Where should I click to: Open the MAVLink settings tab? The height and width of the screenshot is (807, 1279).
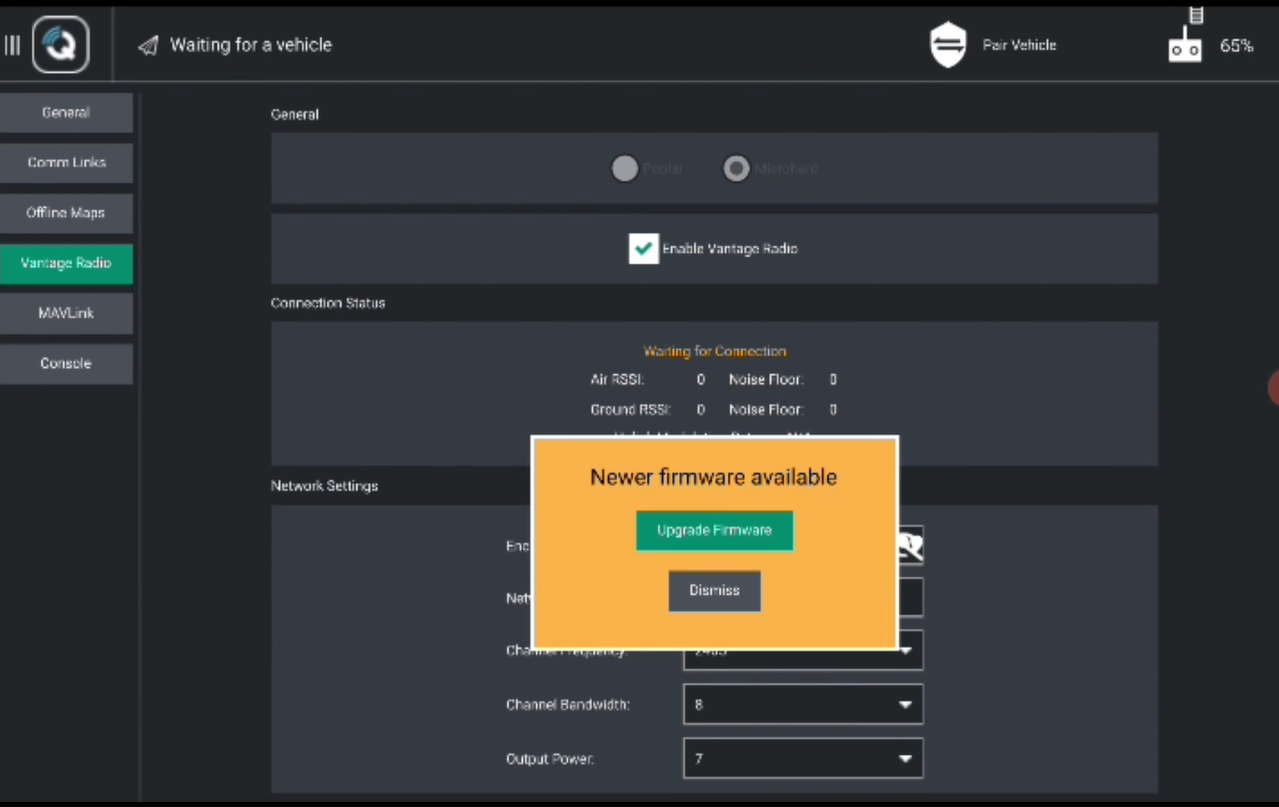[66, 314]
